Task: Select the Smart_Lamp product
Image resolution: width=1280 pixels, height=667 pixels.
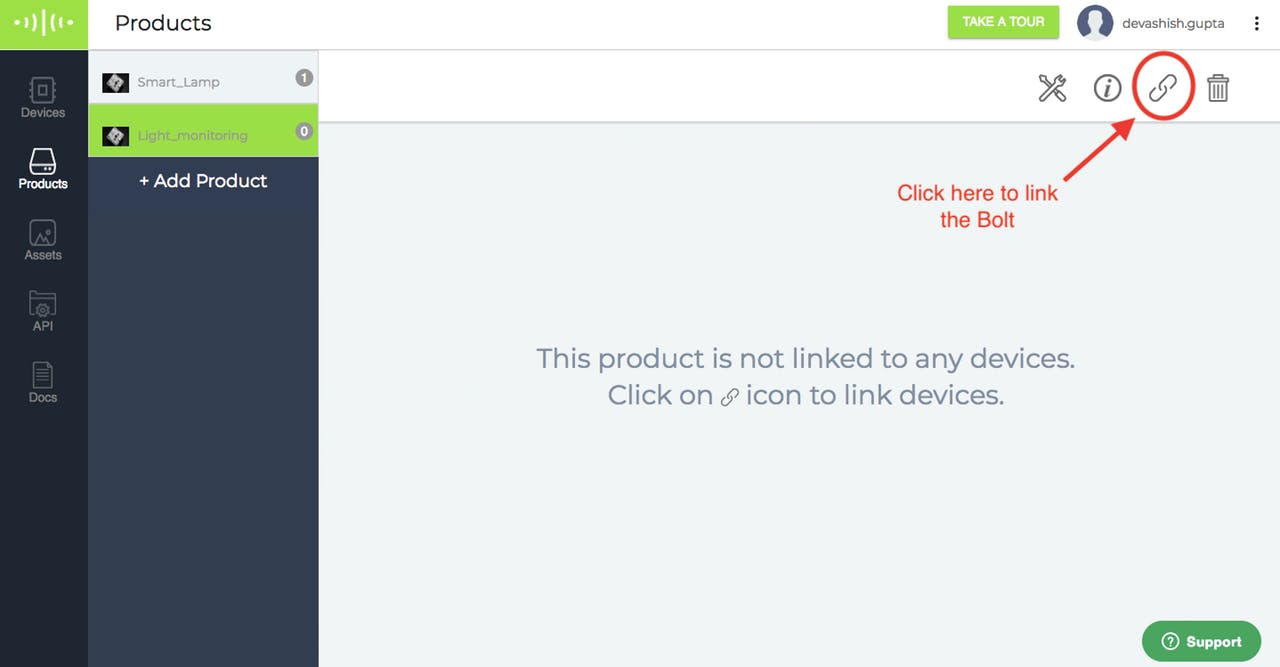Action: [x=203, y=82]
